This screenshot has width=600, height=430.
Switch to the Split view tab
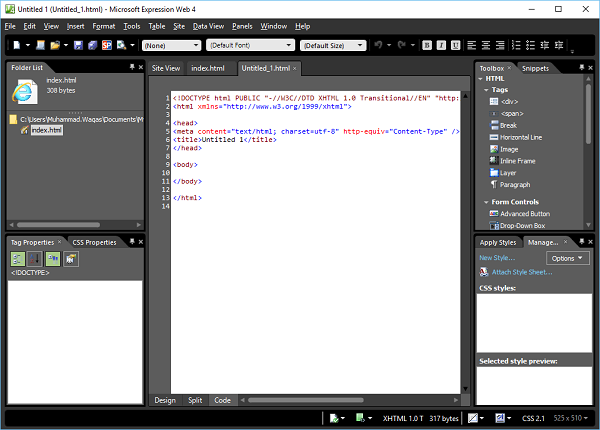194,400
